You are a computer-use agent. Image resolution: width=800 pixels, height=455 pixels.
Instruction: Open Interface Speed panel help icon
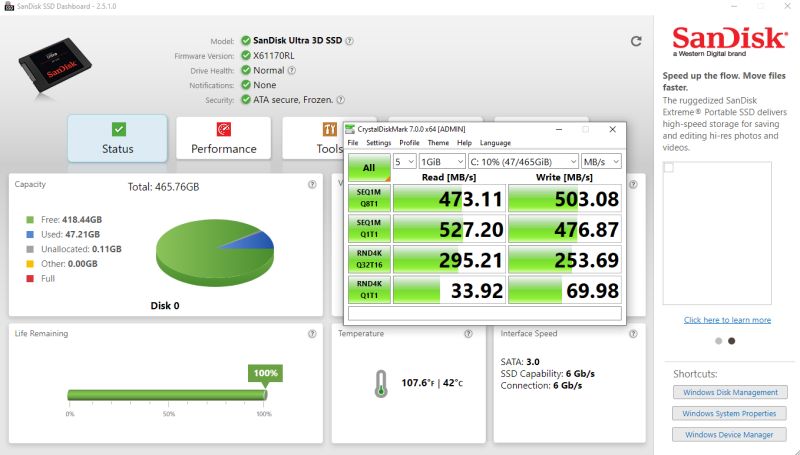[x=633, y=334]
